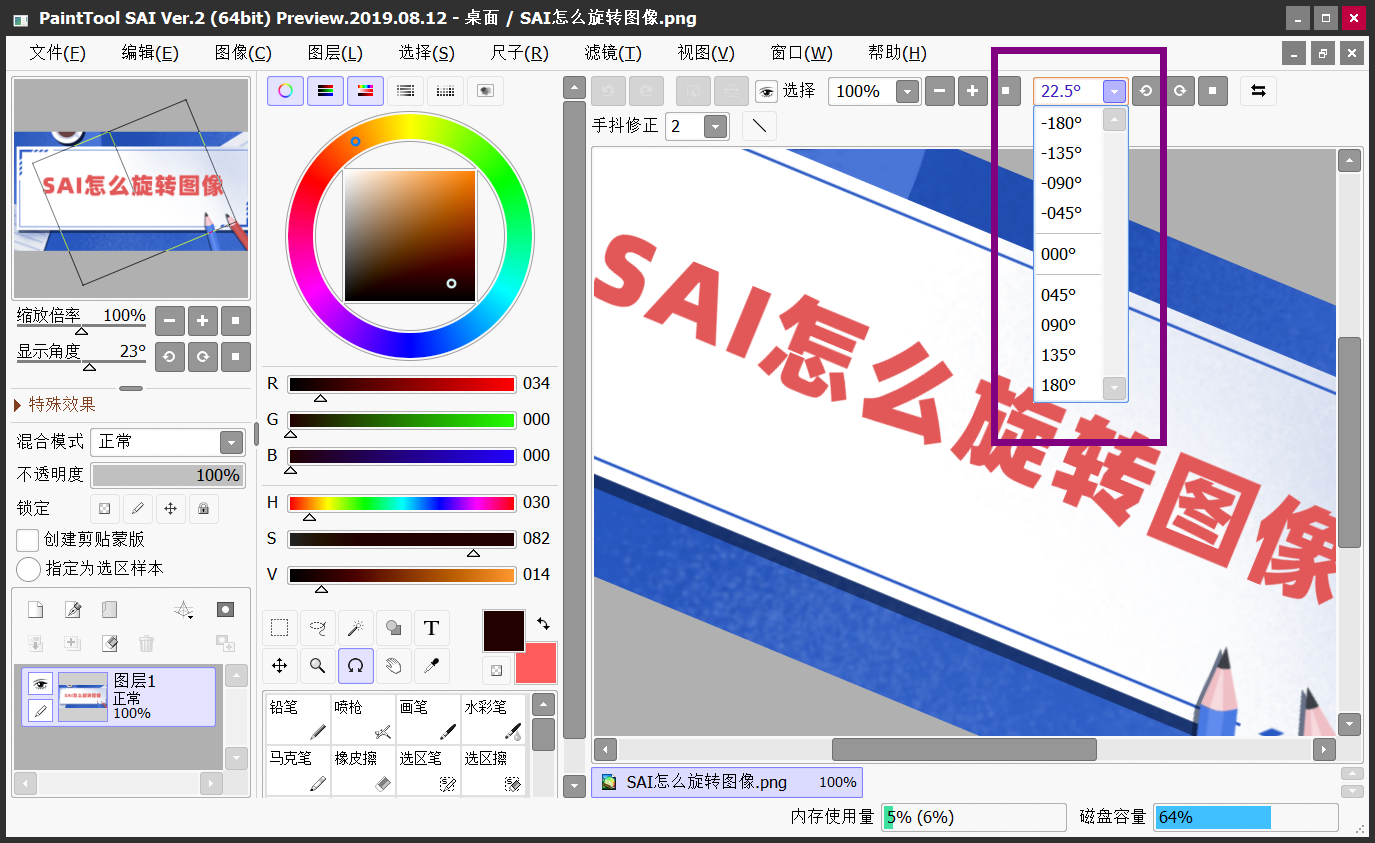Viewport: 1375px width, 843px height.
Task: Select the hand pan tool
Action: (393, 665)
